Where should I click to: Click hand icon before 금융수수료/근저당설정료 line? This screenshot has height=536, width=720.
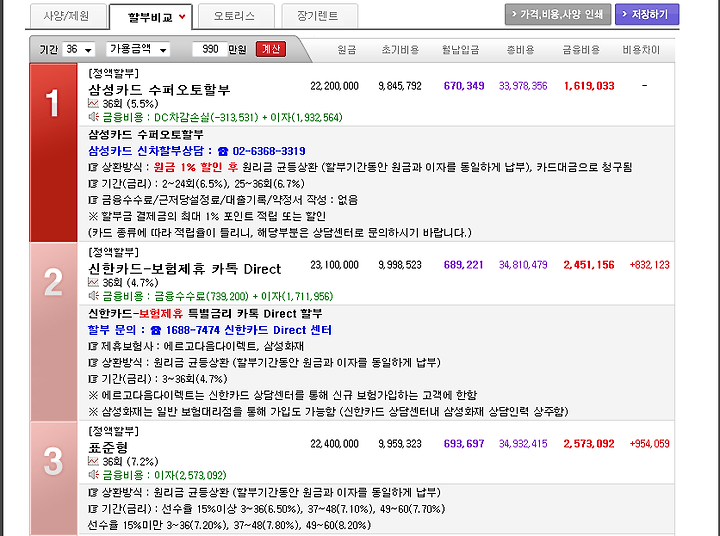pyautogui.click(x=93, y=200)
